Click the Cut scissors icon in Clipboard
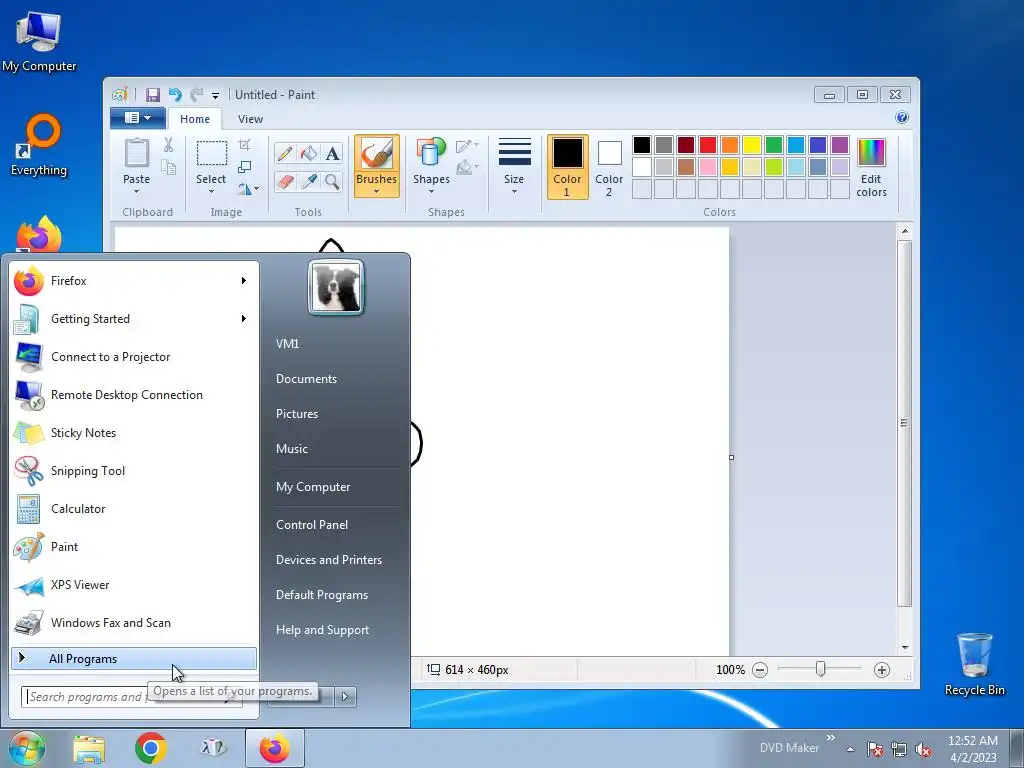Screen dimensions: 1024x768 click(168, 145)
